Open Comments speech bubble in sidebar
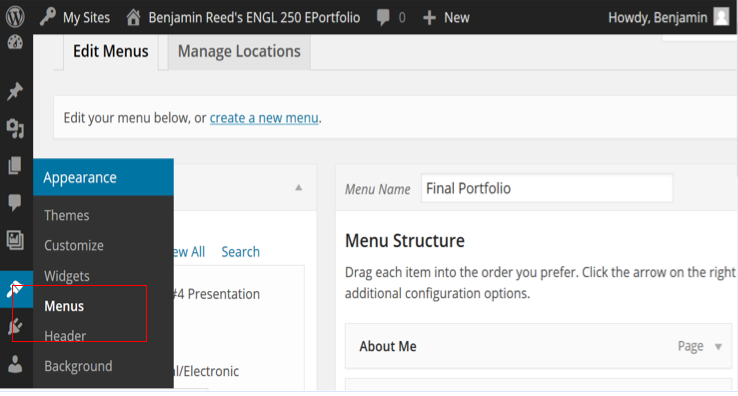Image resolution: width=738 pixels, height=396 pixels. 15,202
